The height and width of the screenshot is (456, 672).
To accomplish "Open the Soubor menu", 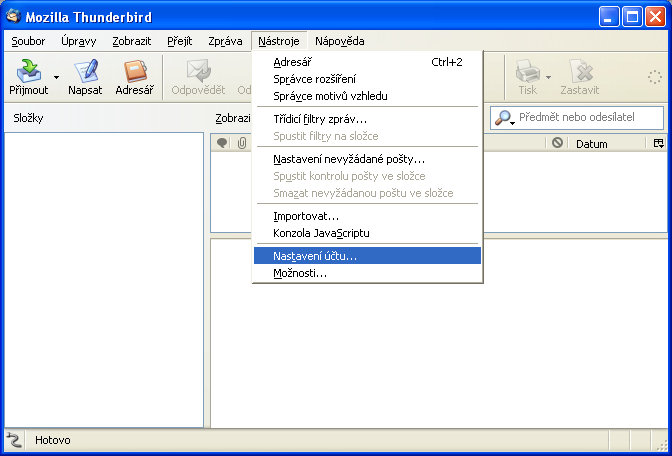I will [x=28, y=41].
